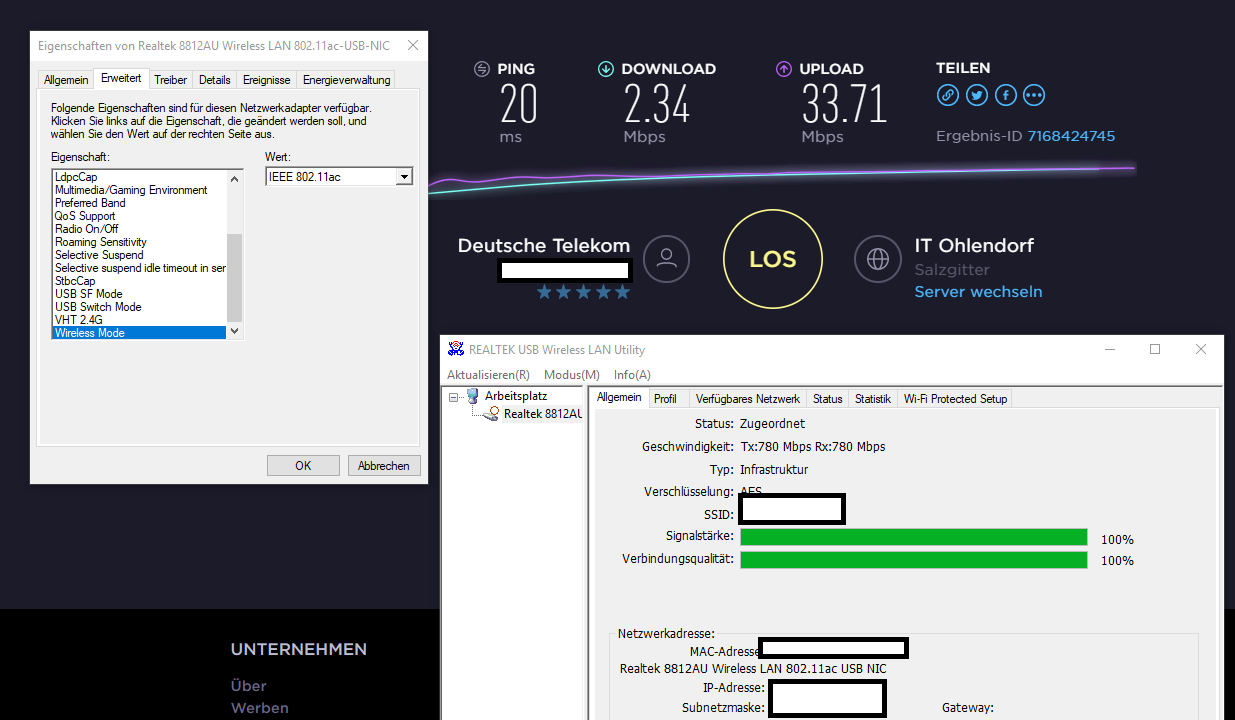1235x720 pixels.
Task: Click the Deutsche Telekom user profile icon
Action: pyautogui.click(x=667, y=260)
